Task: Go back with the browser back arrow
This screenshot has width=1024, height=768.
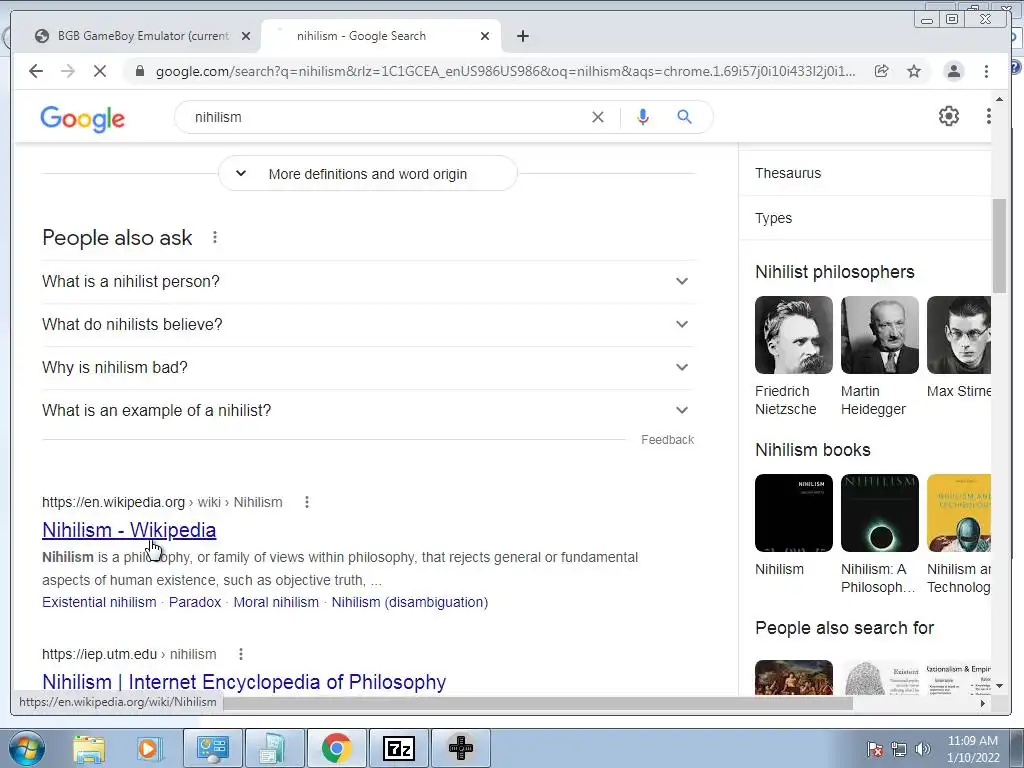Action: click(x=36, y=71)
